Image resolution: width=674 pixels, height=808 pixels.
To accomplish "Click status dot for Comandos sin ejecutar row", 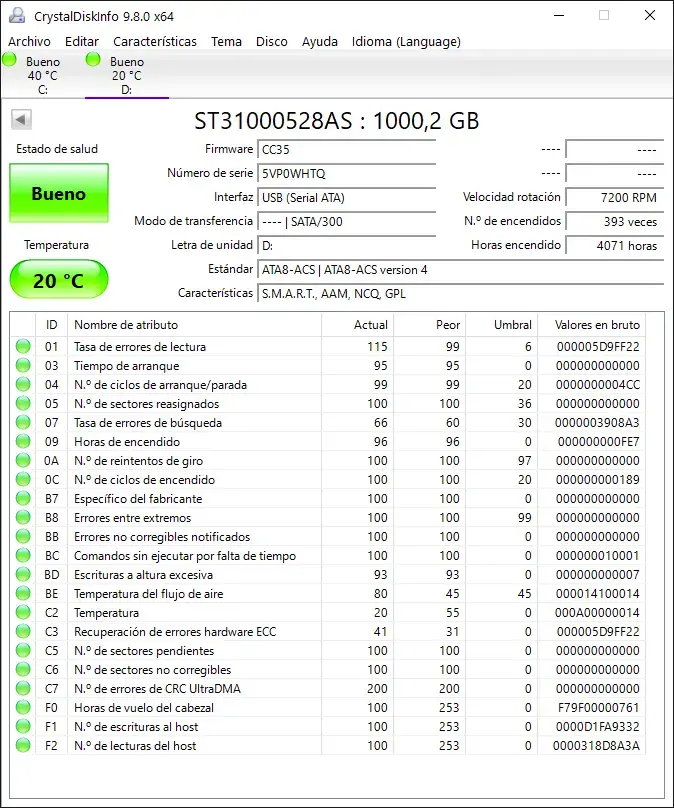I will (x=23, y=556).
